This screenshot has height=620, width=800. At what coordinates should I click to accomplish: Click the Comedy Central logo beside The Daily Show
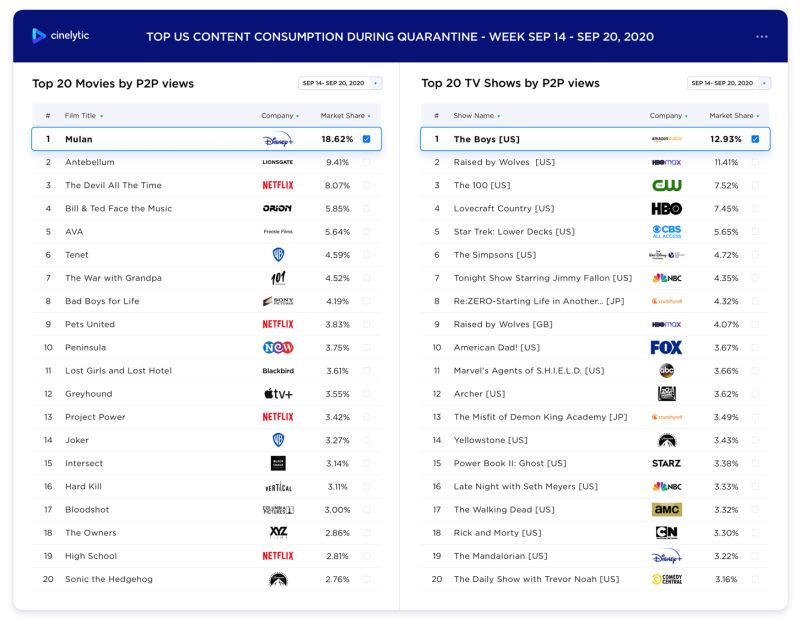coord(666,579)
